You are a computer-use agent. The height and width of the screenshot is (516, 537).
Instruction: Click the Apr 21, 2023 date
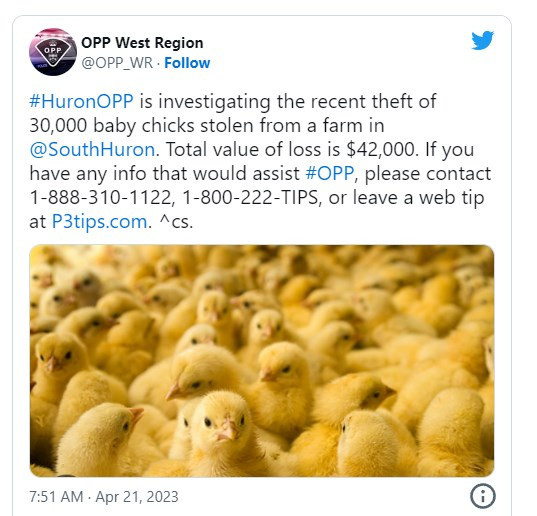pyautogui.click(x=137, y=497)
